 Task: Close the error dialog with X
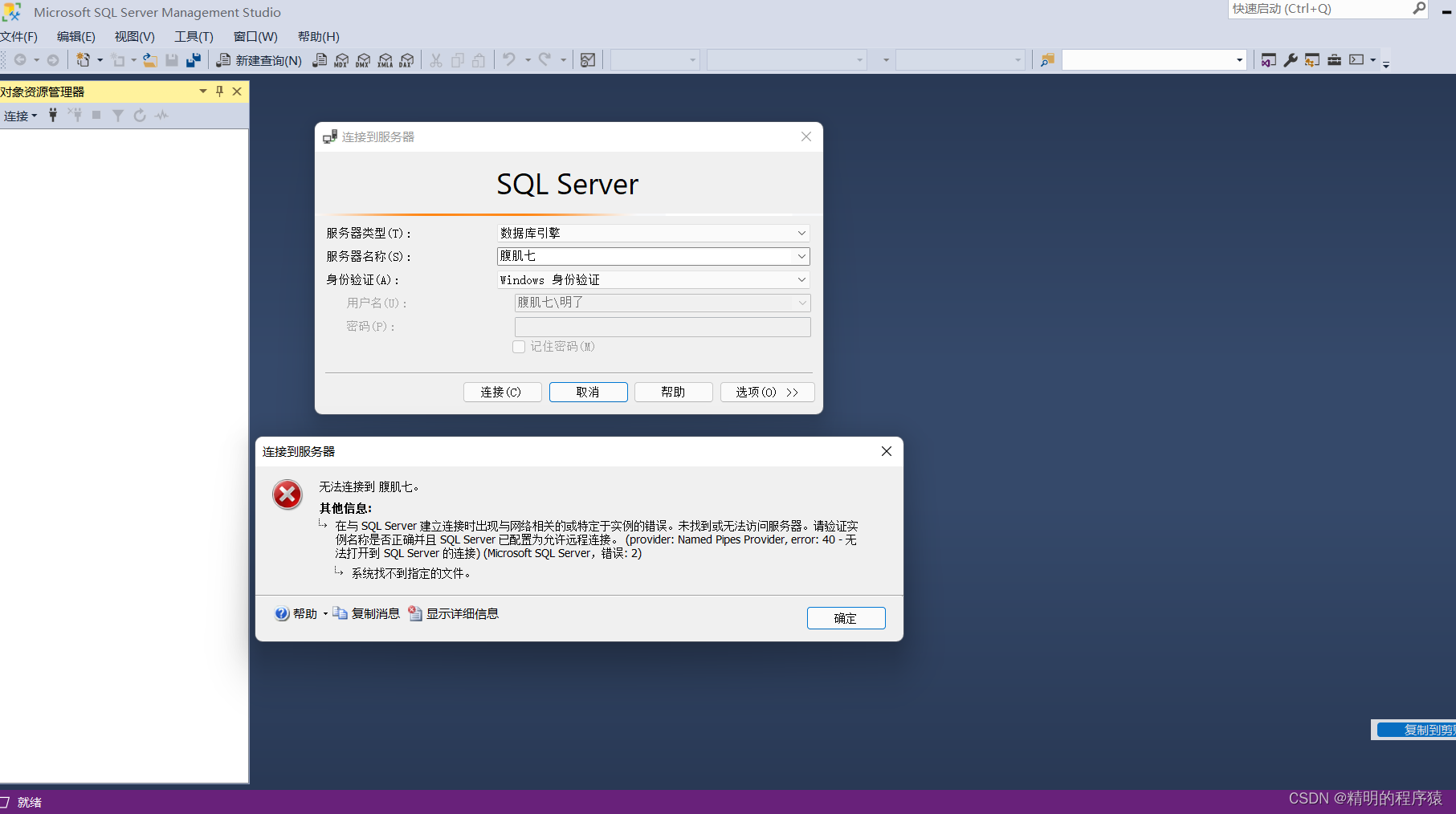(x=887, y=451)
